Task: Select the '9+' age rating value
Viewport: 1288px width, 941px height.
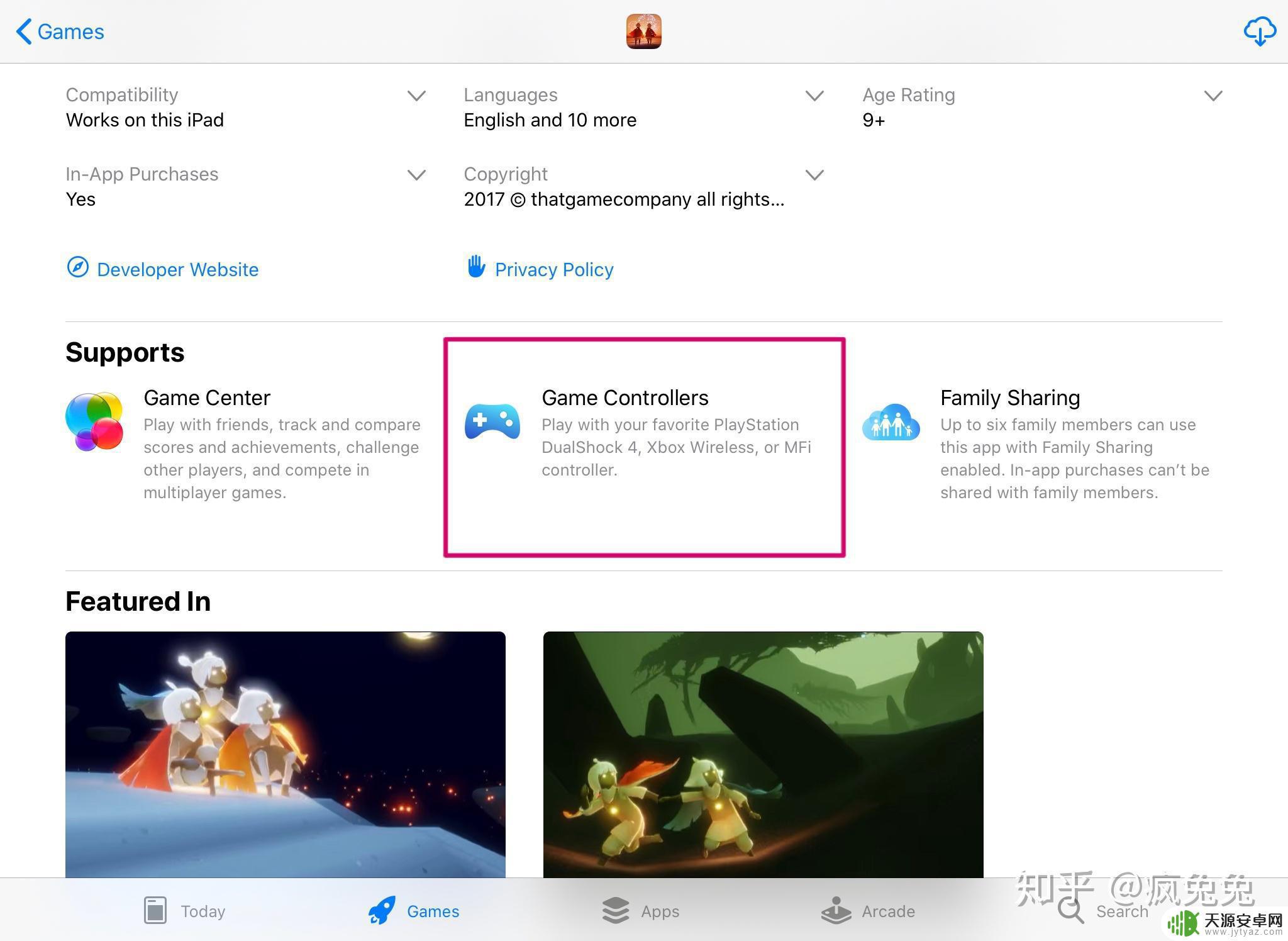Action: click(x=874, y=120)
